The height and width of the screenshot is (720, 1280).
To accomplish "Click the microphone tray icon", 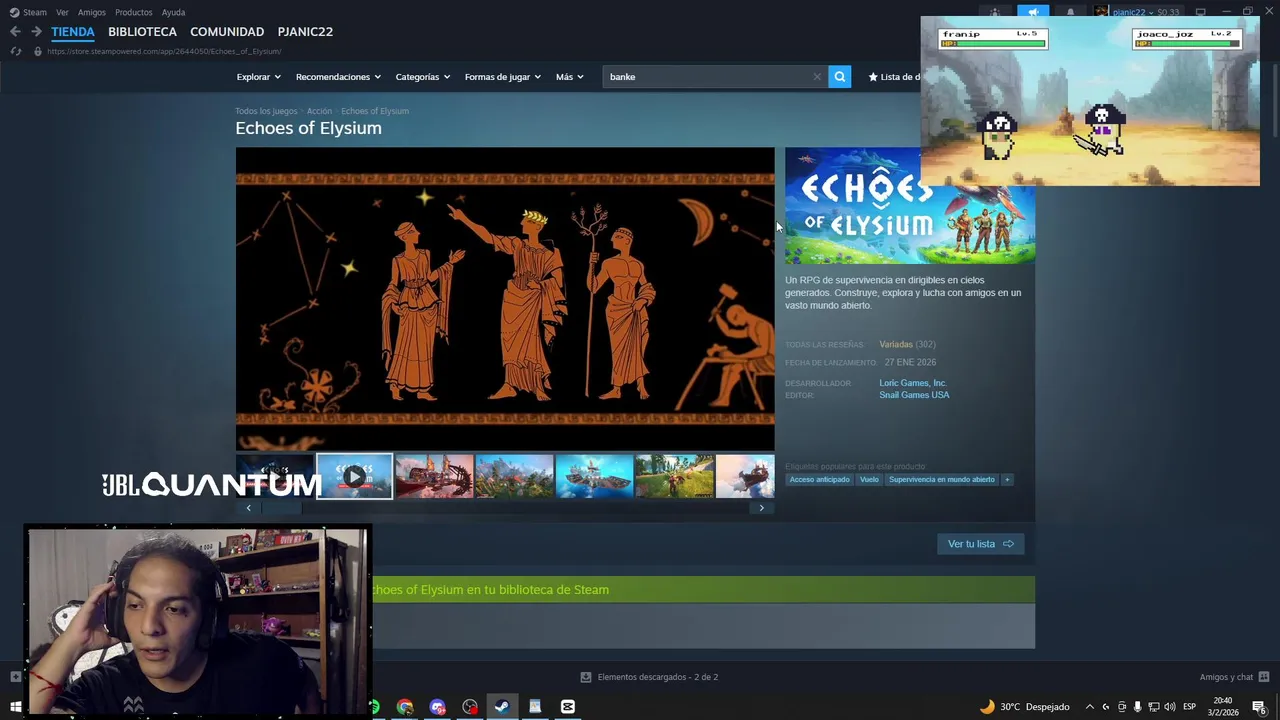I will pyautogui.click(x=1137, y=707).
